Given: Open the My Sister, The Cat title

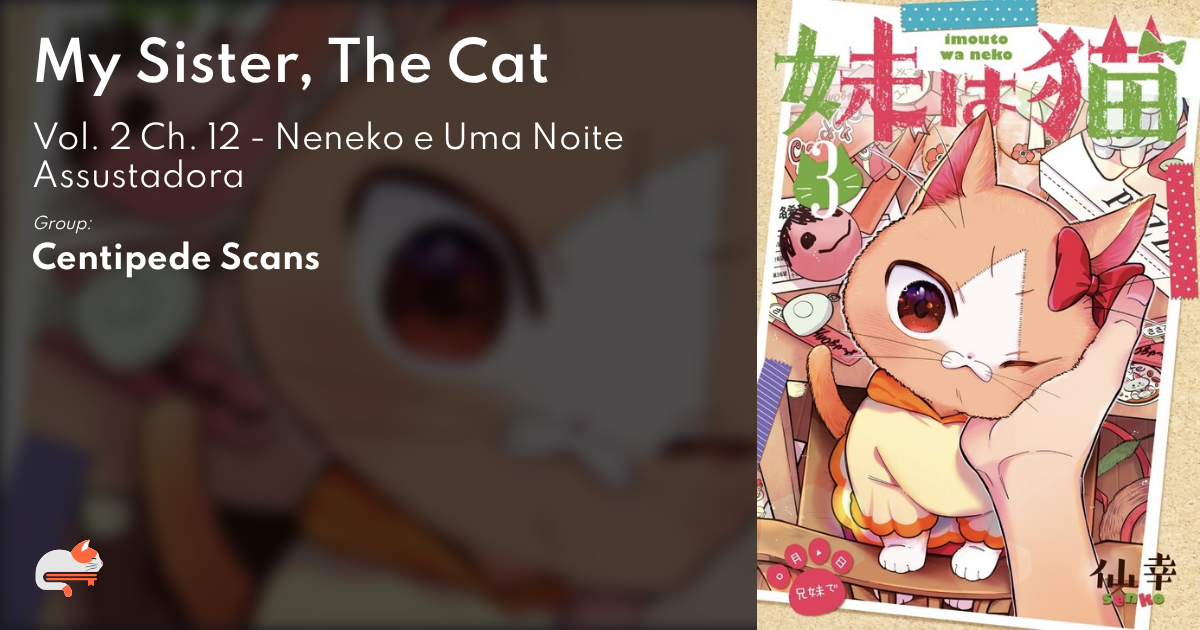Looking at the screenshot, I should (290, 64).
